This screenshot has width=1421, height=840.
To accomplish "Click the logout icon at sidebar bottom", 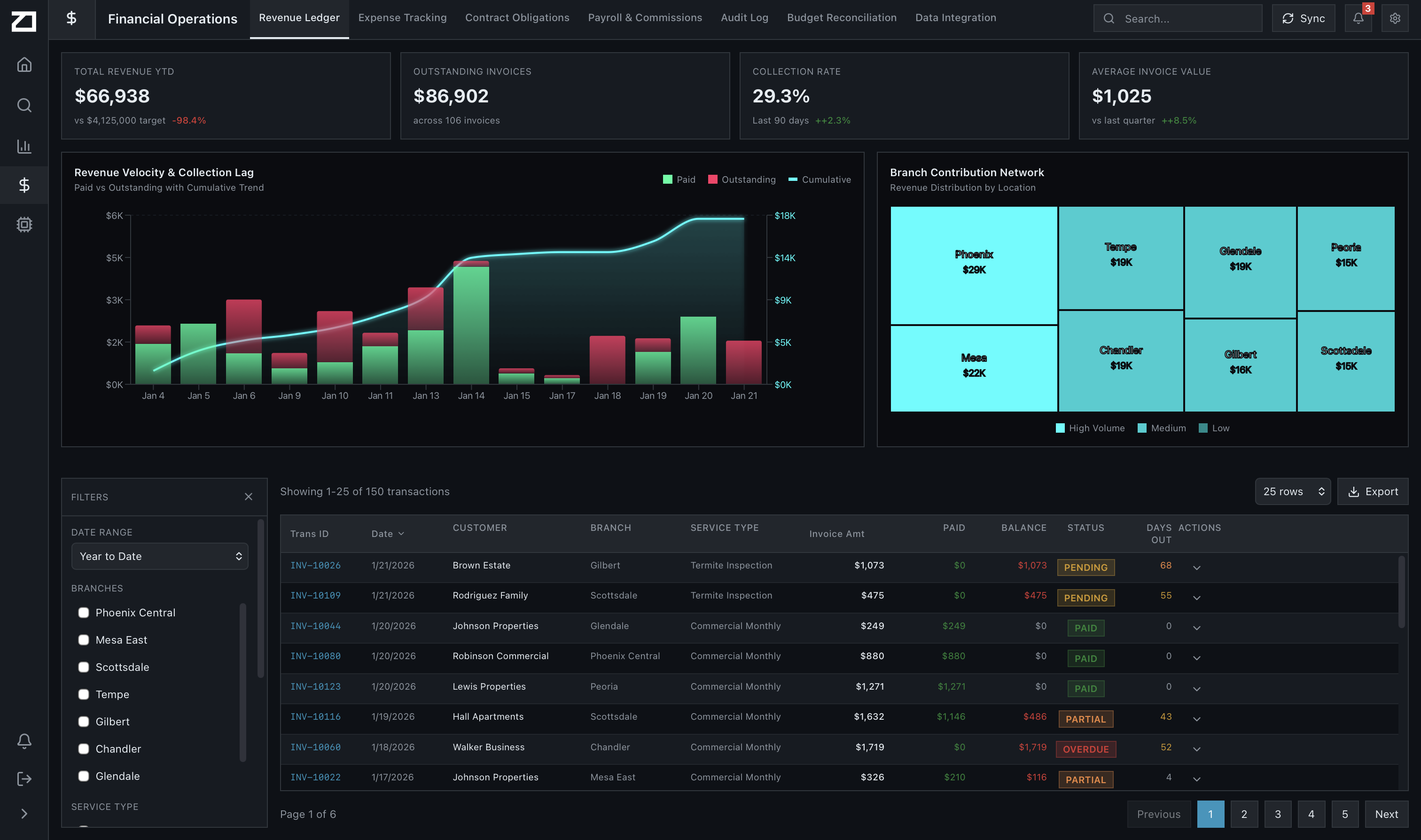I will (24, 778).
